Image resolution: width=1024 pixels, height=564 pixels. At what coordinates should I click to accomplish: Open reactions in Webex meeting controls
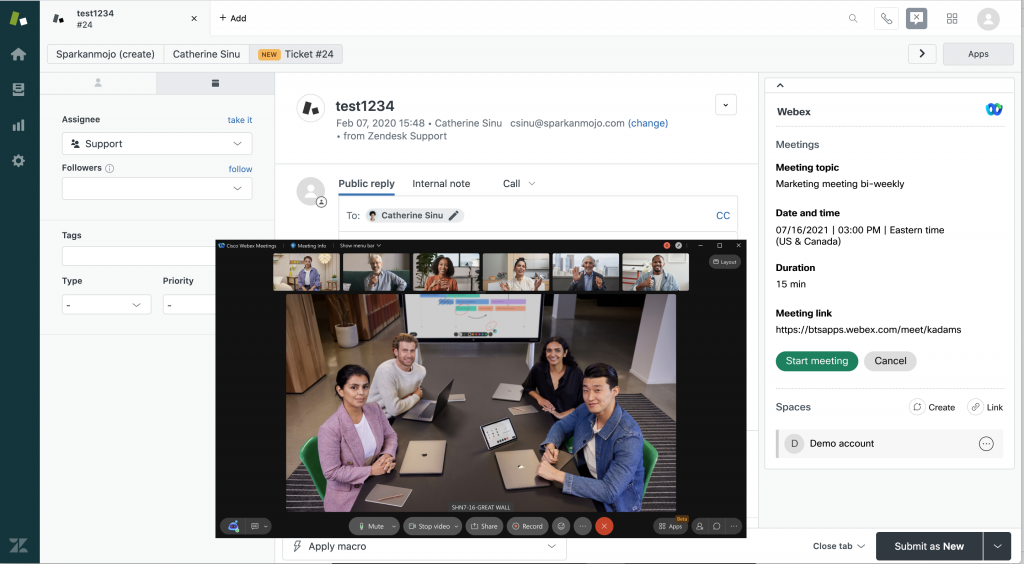(561, 526)
